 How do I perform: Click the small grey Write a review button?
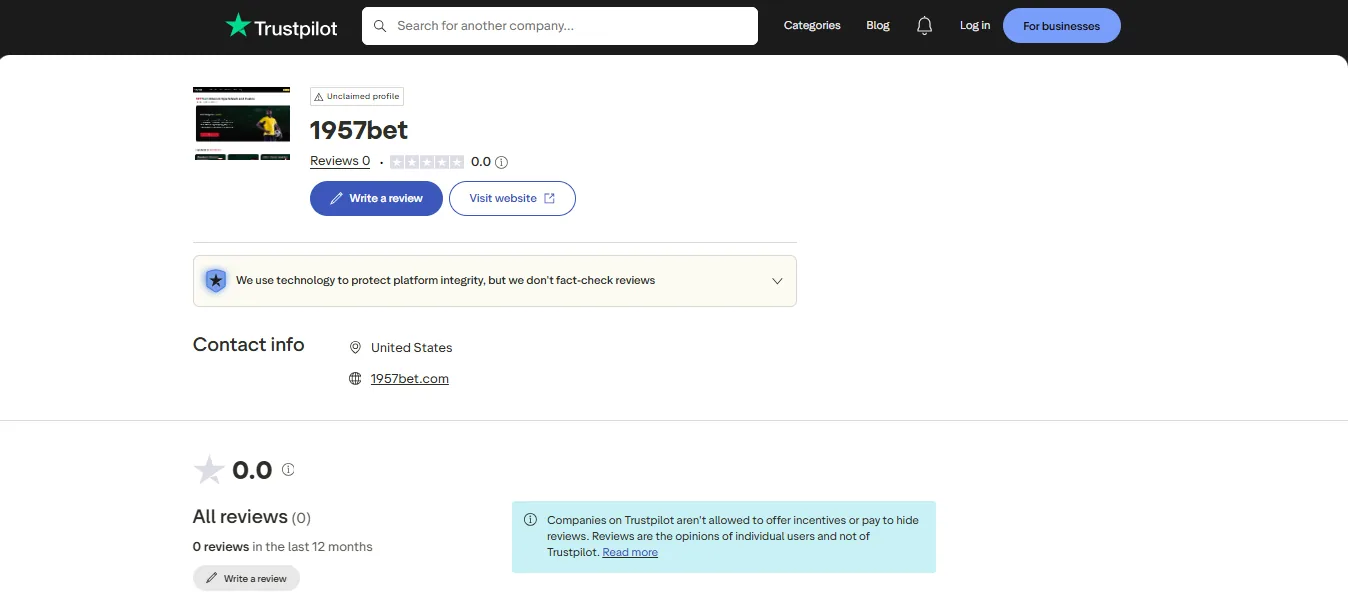246,578
